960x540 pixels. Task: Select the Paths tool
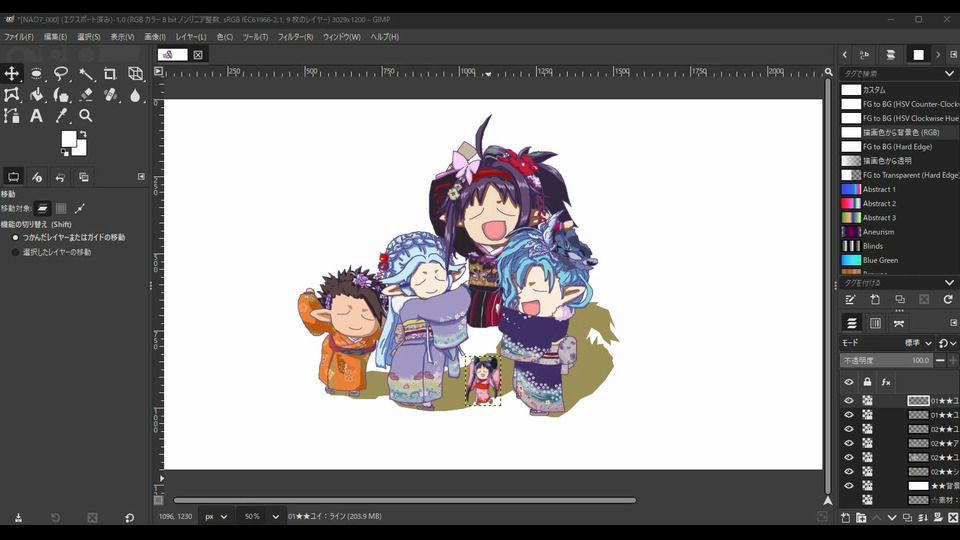click(x=12, y=116)
